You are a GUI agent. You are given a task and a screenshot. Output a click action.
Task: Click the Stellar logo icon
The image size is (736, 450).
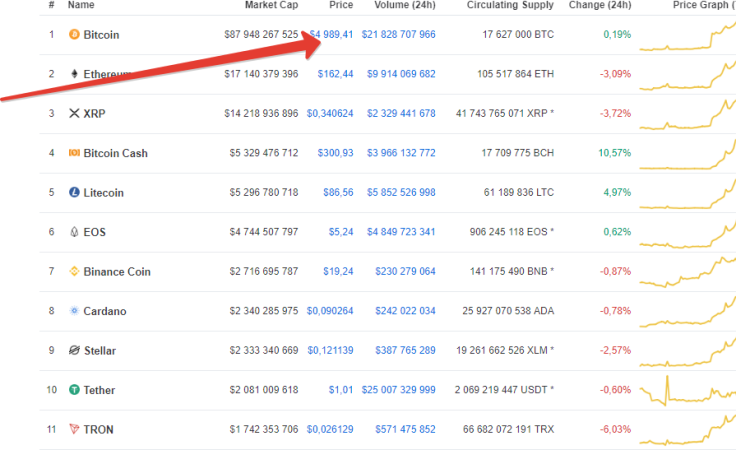(74, 350)
